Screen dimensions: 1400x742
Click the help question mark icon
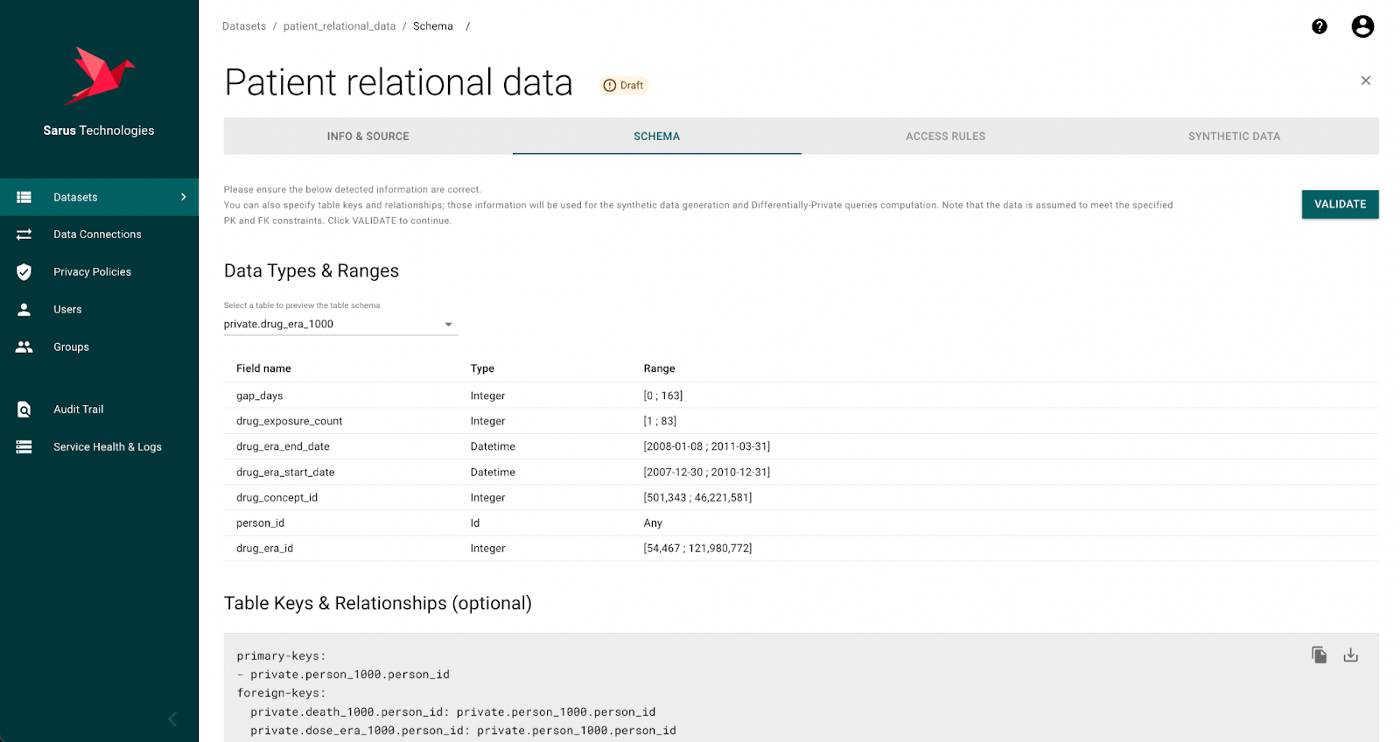point(1319,27)
